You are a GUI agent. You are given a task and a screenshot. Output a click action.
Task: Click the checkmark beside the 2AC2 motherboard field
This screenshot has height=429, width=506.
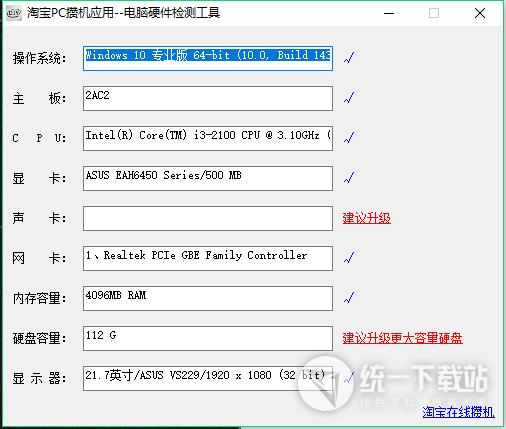pyautogui.click(x=349, y=97)
